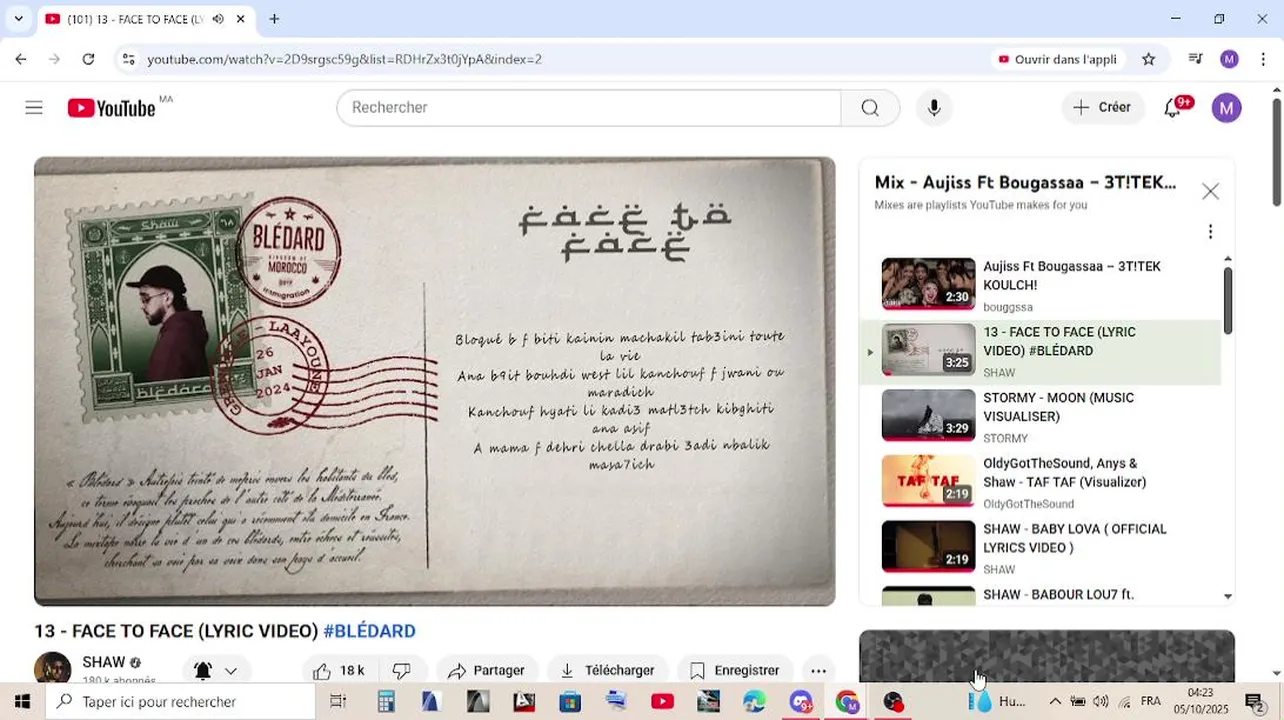
Task: Switch to the FACE TO FACE browser tab
Action: click(x=137, y=19)
